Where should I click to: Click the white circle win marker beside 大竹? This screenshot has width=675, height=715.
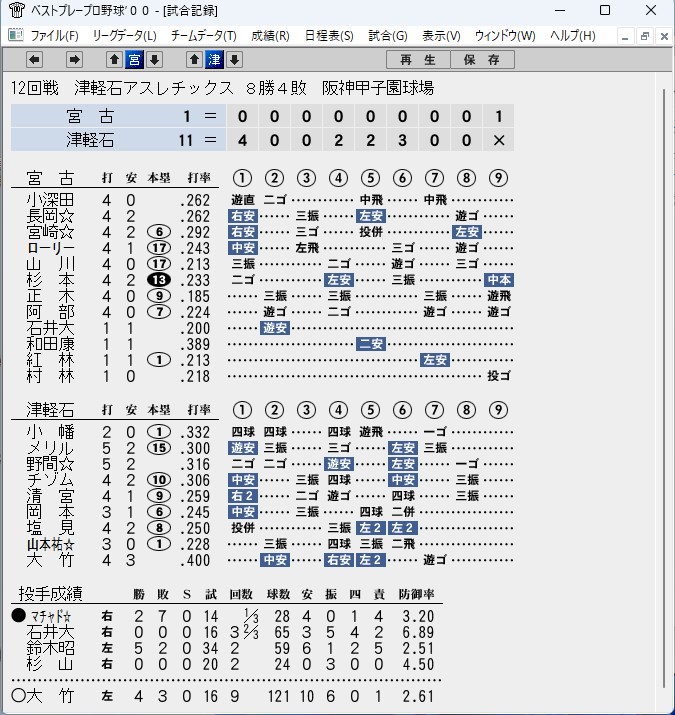19,696
